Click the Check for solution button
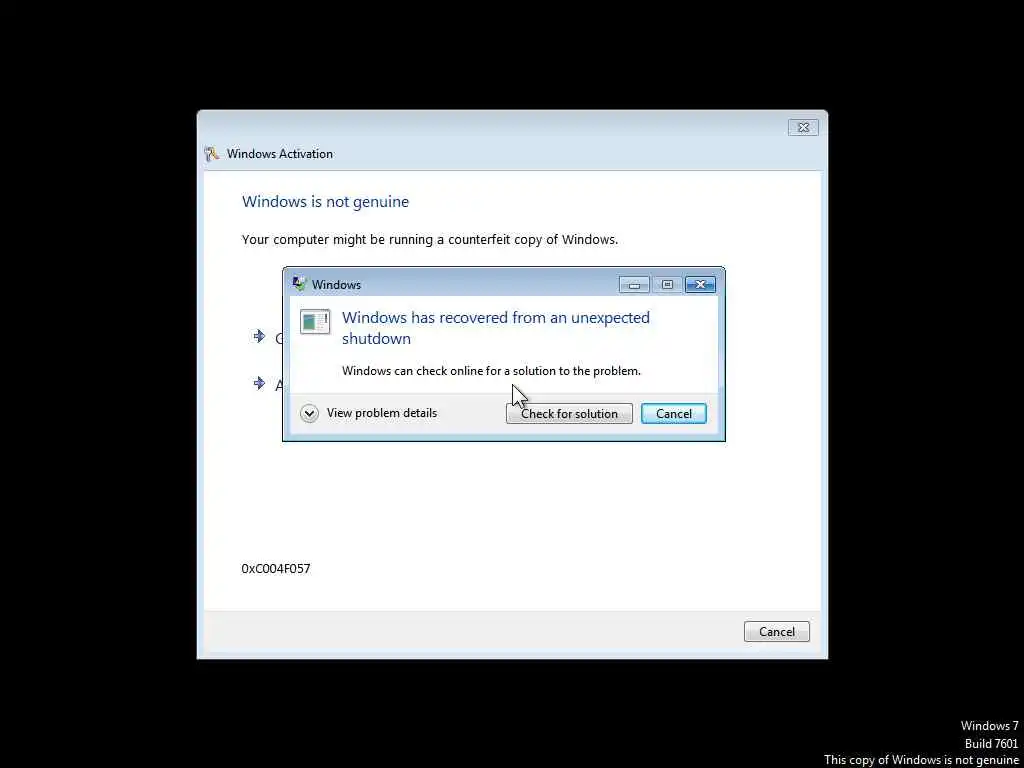The width and height of the screenshot is (1024, 768). tap(569, 413)
